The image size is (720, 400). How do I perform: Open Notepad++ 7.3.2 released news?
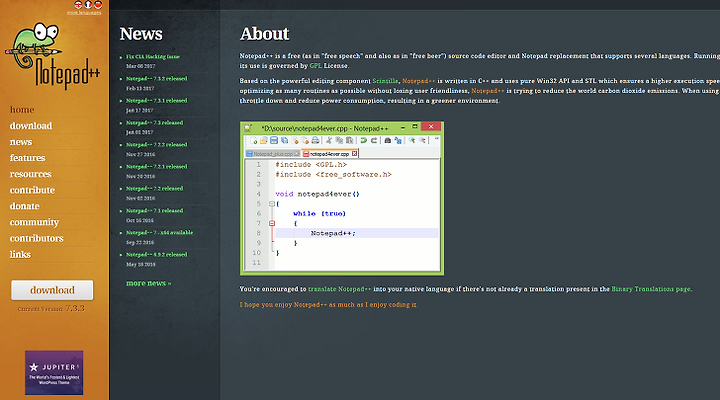click(157, 79)
